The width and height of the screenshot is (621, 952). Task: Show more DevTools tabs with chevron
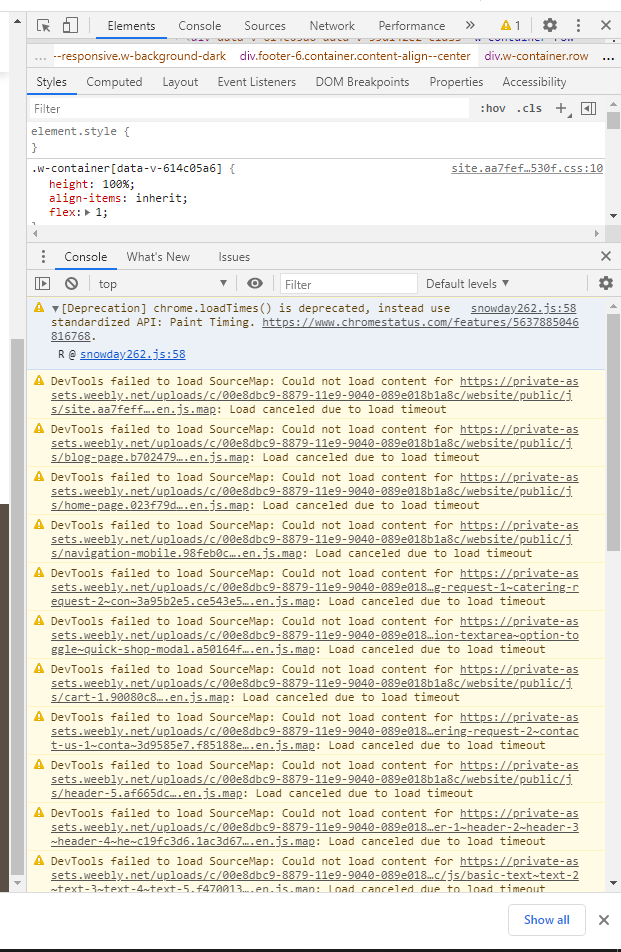pos(470,25)
